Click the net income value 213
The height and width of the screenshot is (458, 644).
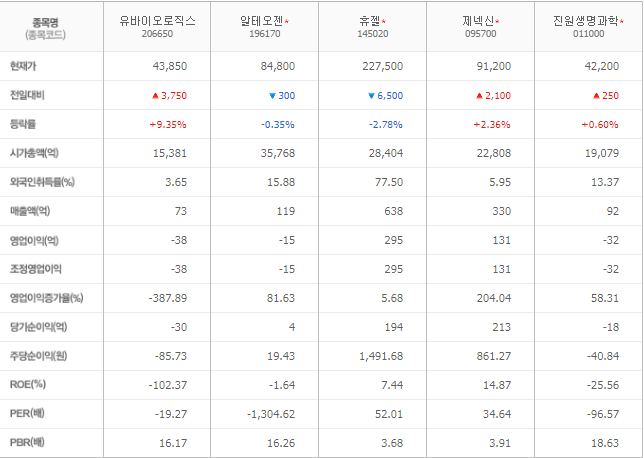(501, 327)
